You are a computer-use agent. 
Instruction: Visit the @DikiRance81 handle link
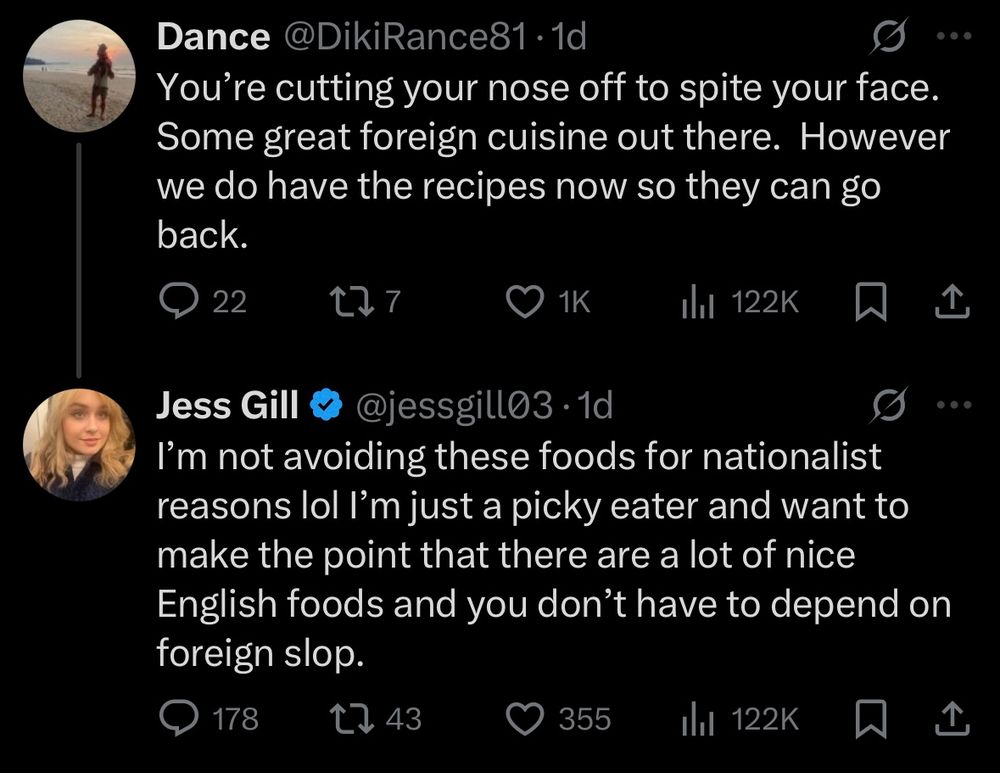click(404, 38)
